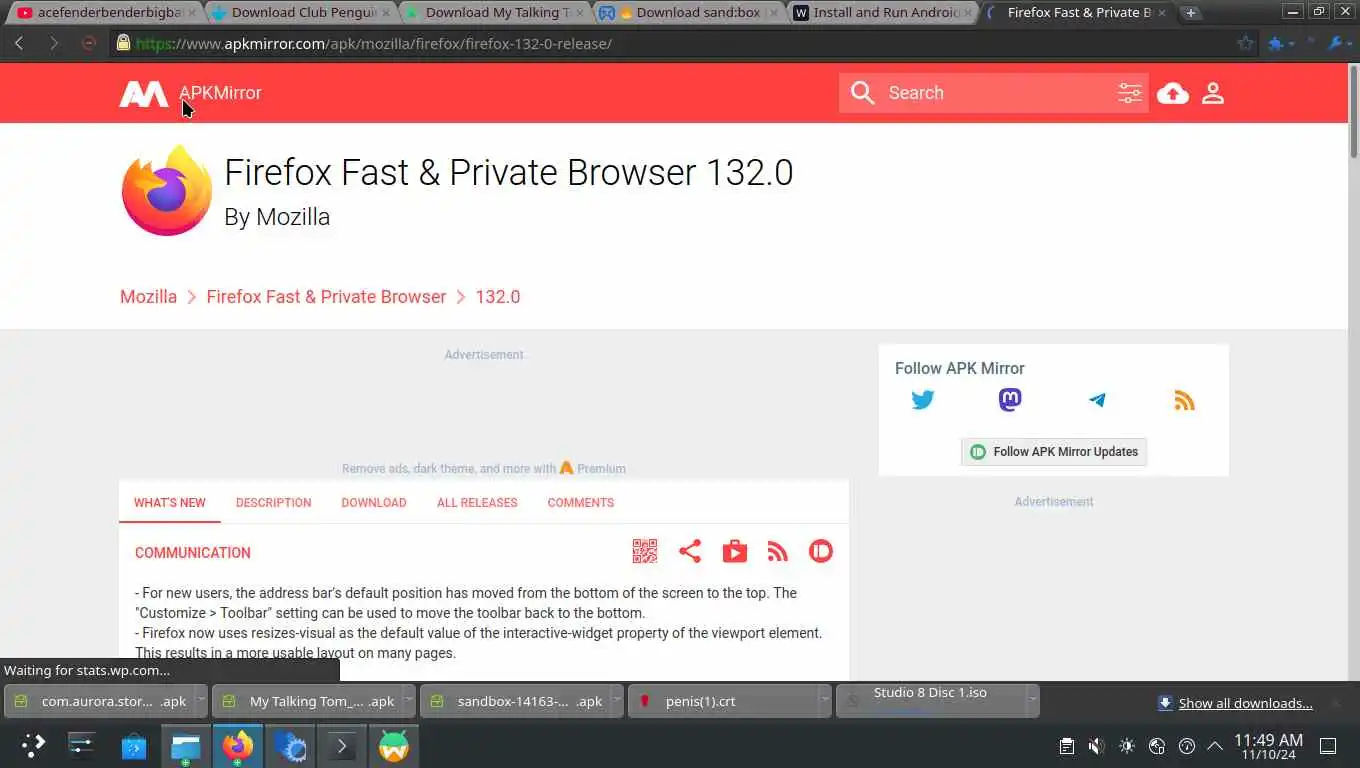Viewport: 1360px width, 768px height.
Task: Open the user account icon
Action: click(x=1213, y=93)
